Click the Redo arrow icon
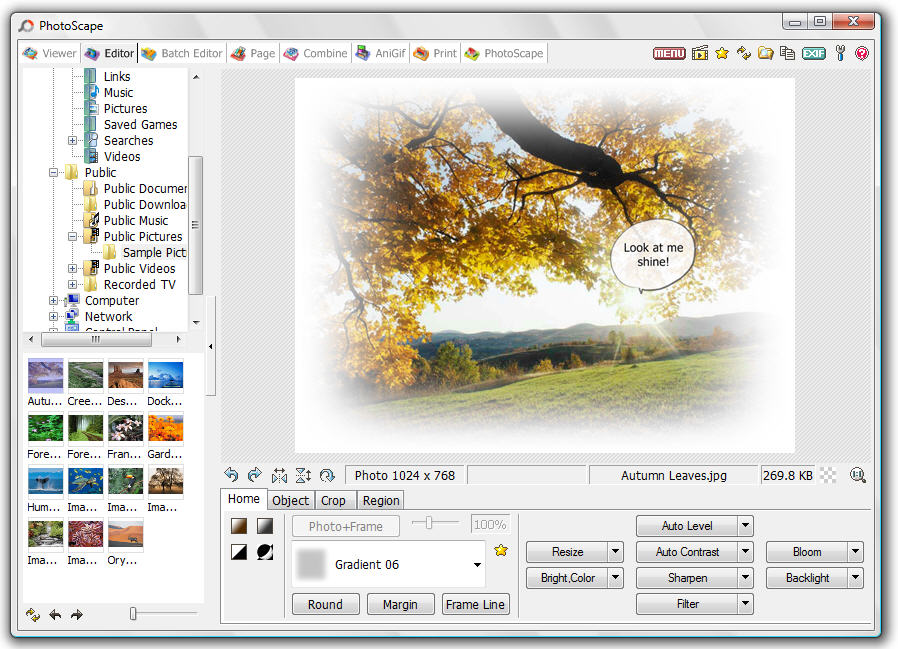 (x=254, y=475)
